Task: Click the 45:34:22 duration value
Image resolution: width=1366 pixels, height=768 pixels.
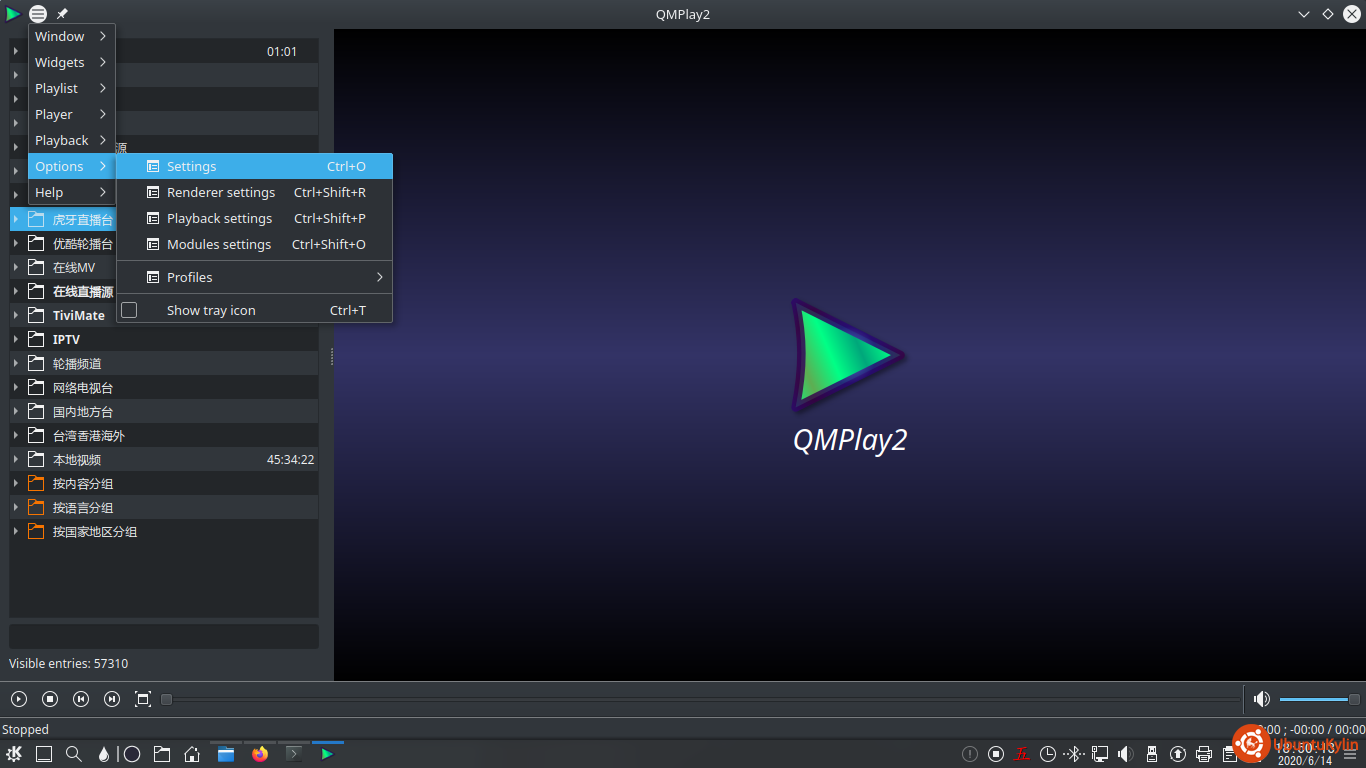Action: (290, 460)
